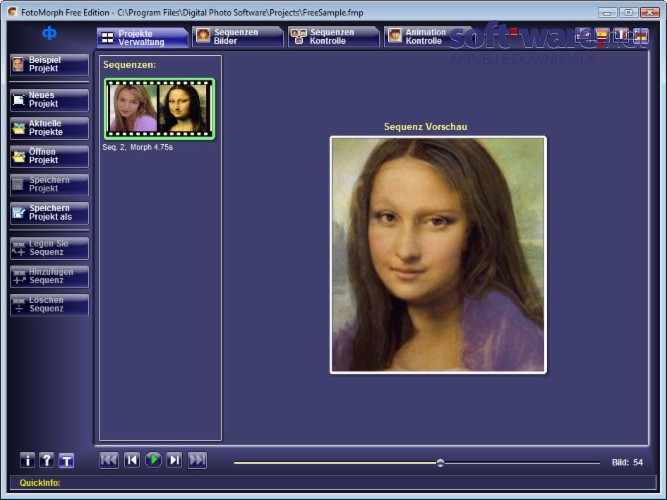Screen dimensions: 667x500
Task: Step back one frame
Action: click(x=132, y=460)
